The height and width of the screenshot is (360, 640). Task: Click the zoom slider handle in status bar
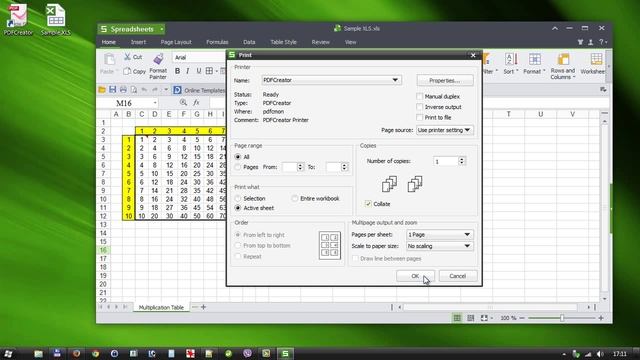(x=562, y=318)
